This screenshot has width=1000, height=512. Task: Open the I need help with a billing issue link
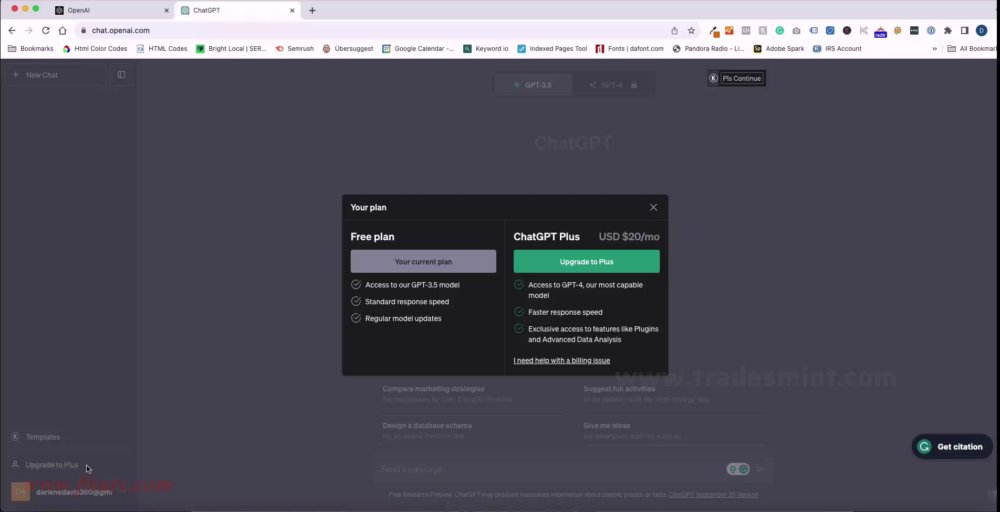pos(562,360)
